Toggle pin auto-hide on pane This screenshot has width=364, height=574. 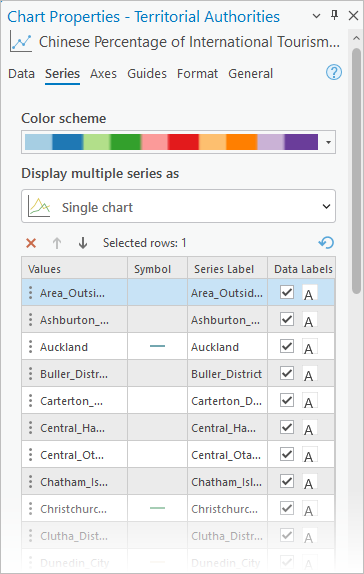click(x=334, y=15)
